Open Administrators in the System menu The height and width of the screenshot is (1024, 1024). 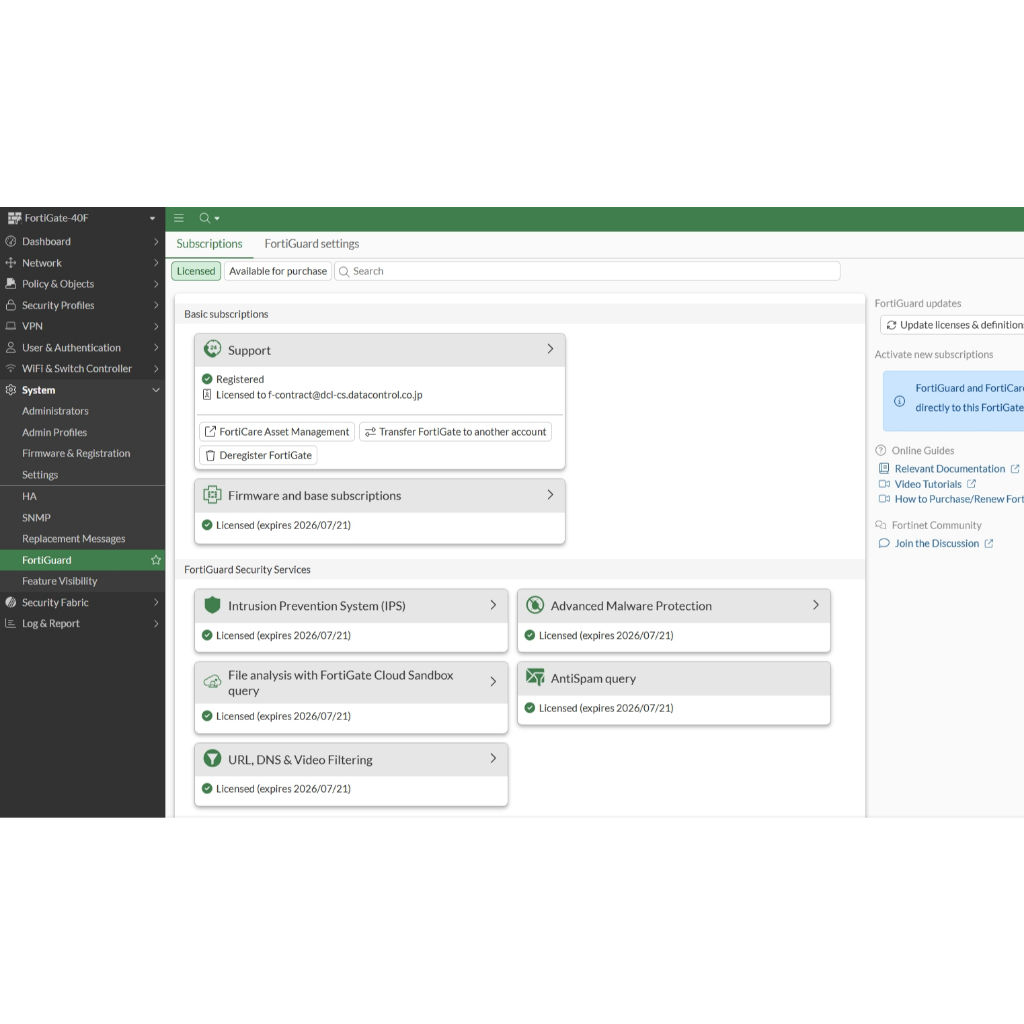[x=55, y=411]
